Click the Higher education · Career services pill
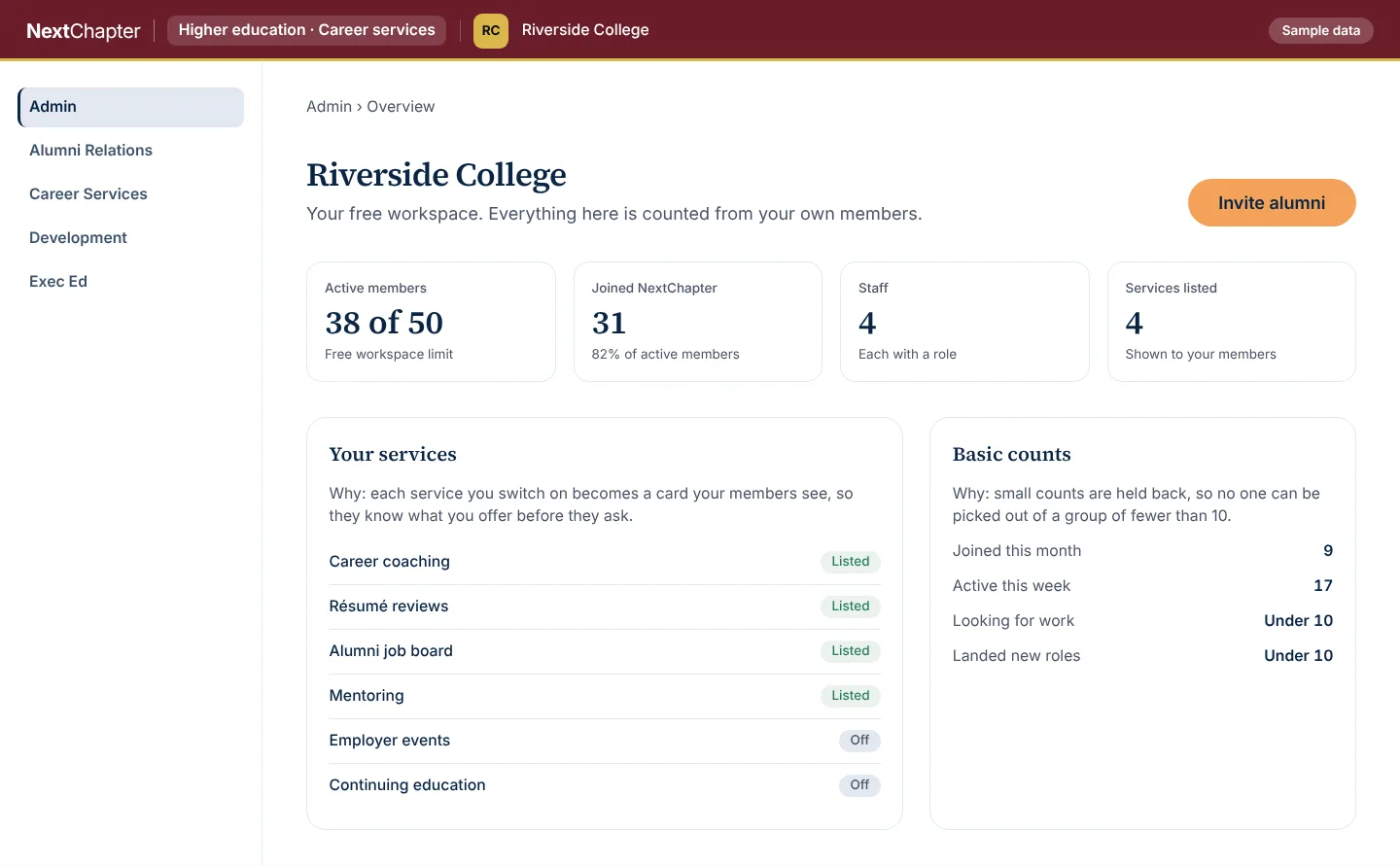This screenshot has width=1400, height=866. pyautogui.click(x=307, y=30)
